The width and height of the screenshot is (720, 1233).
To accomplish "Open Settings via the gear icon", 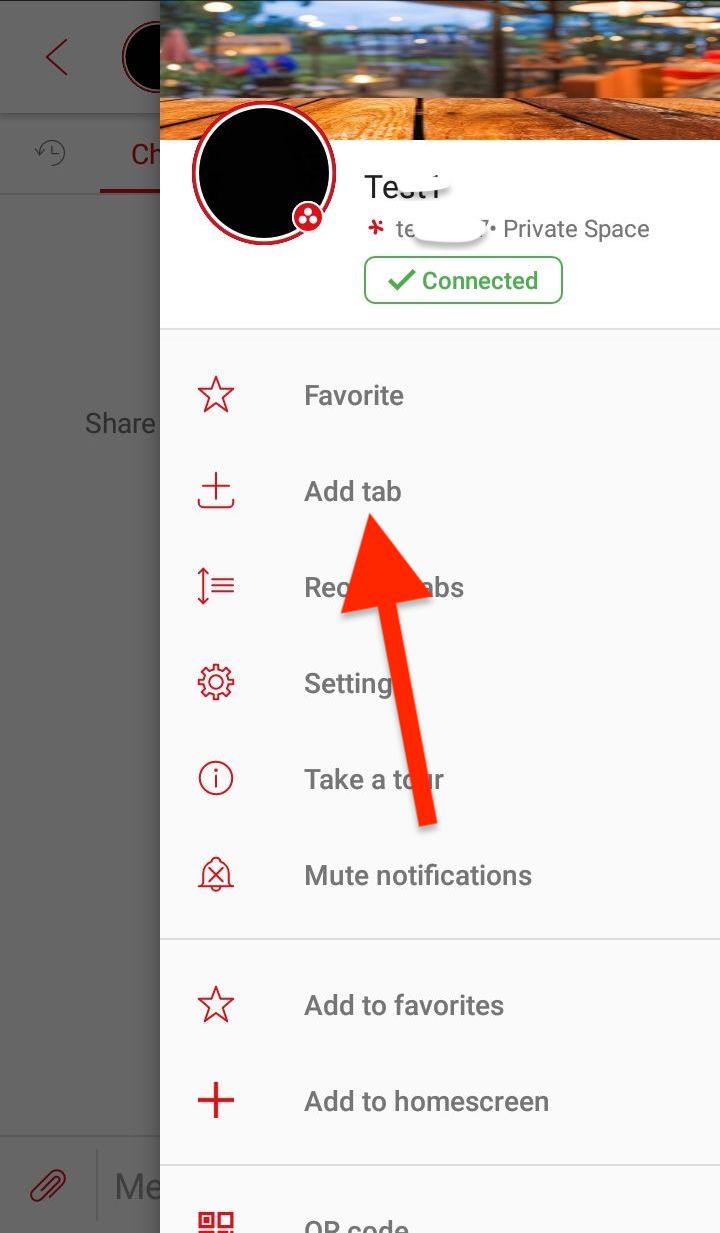I will pos(216,683).
